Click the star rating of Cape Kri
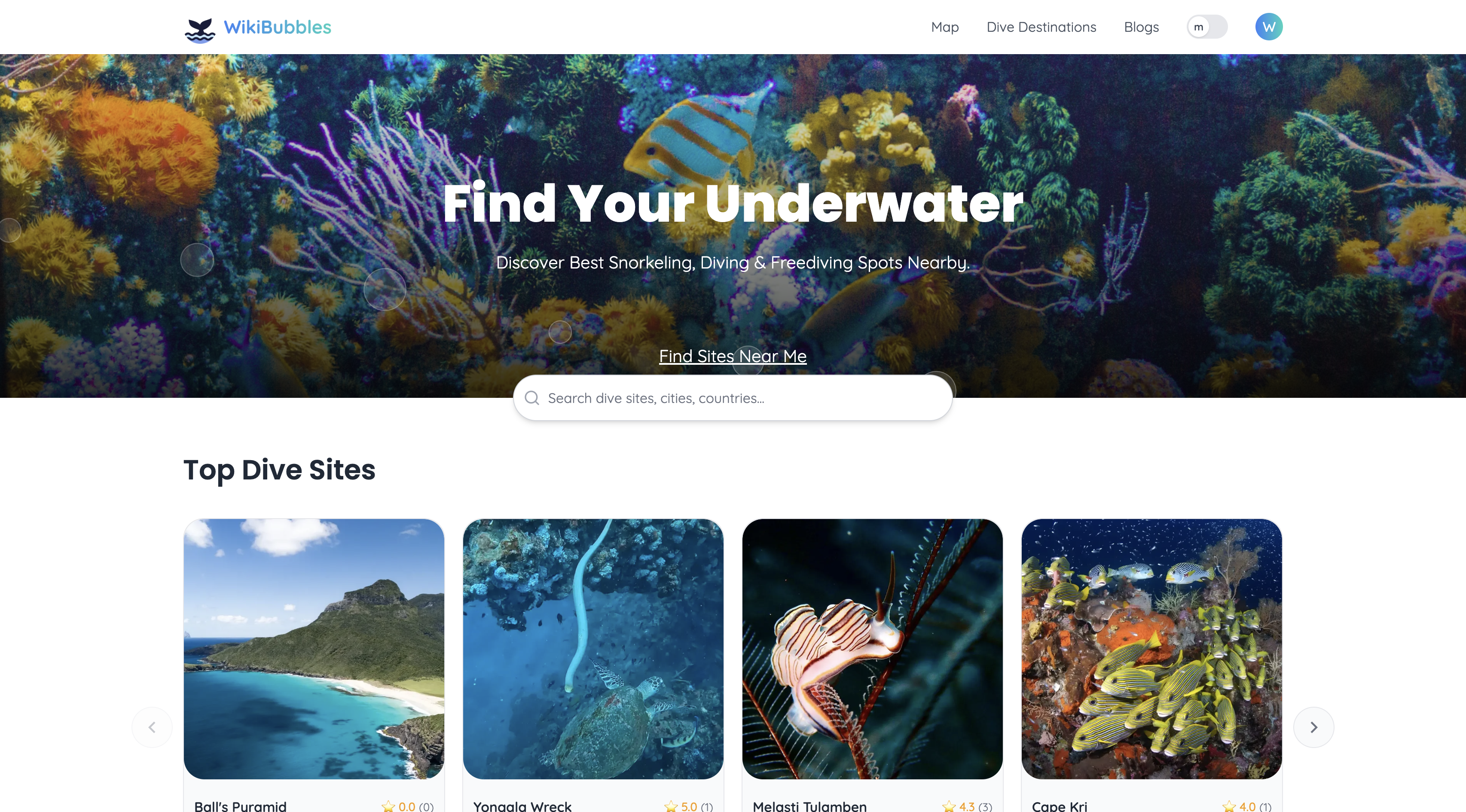1466x812 pixels. [1247, 806]
